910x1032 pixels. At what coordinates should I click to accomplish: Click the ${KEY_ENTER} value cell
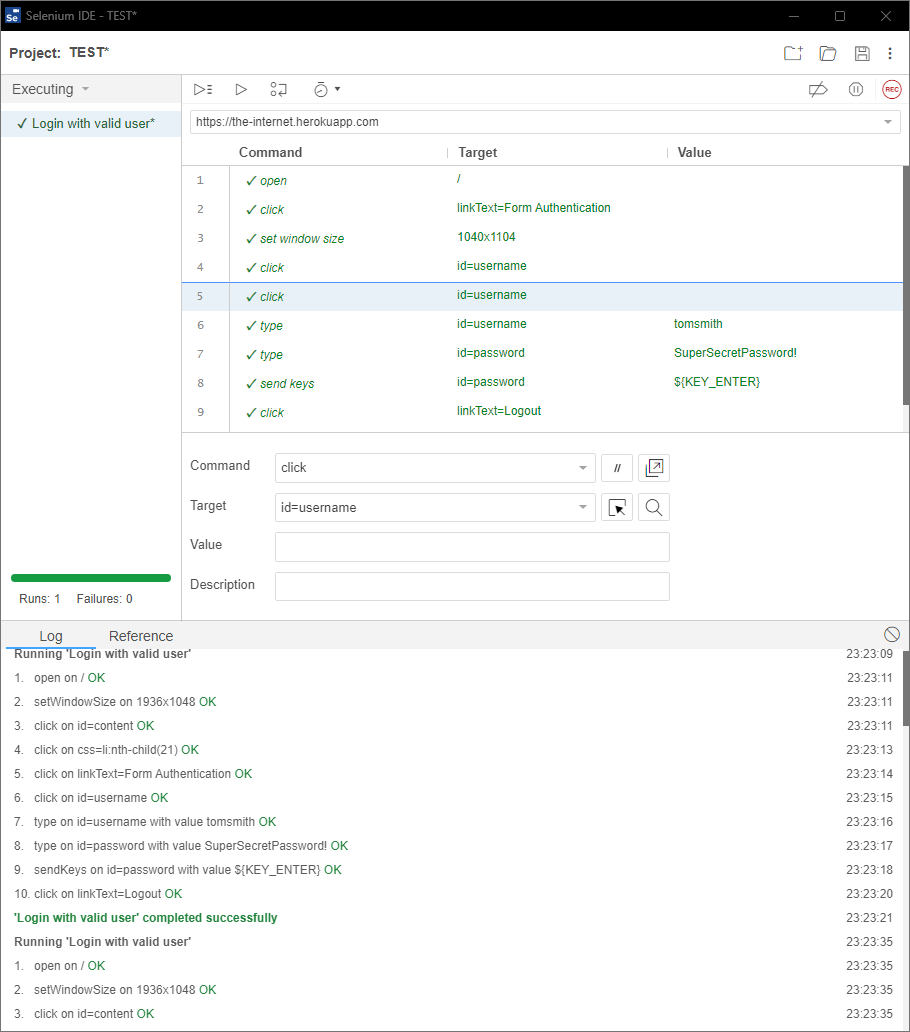click(717, 382)
